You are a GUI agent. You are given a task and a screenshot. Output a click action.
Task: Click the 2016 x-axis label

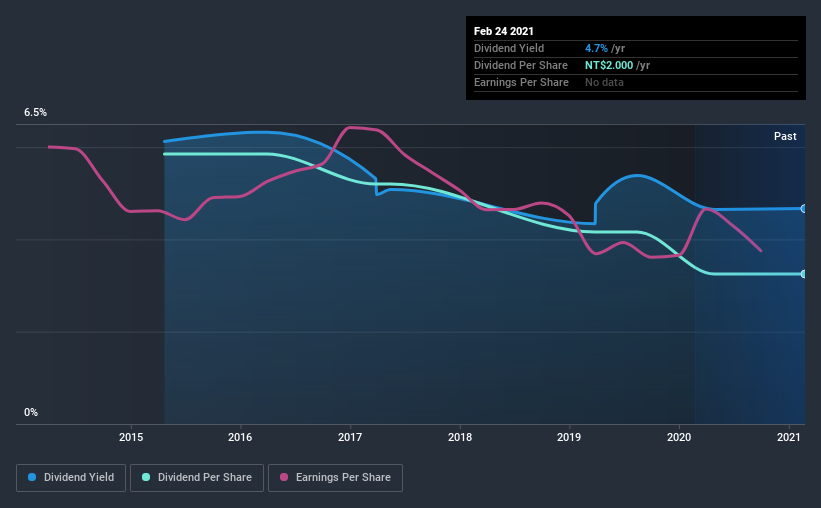(240, 437)
